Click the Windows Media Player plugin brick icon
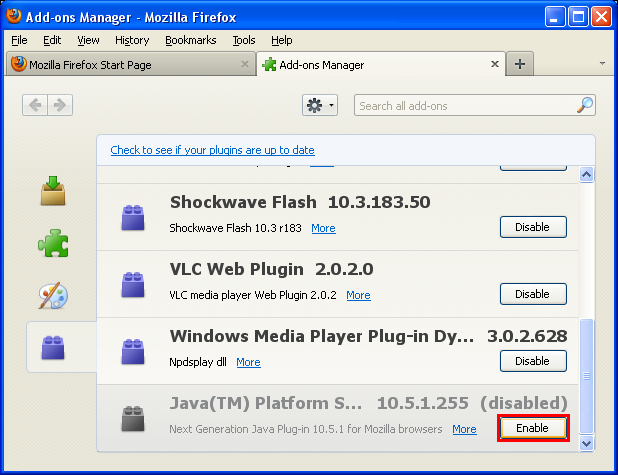The width and height of the screenshot is (618, 475). (133, 352)
